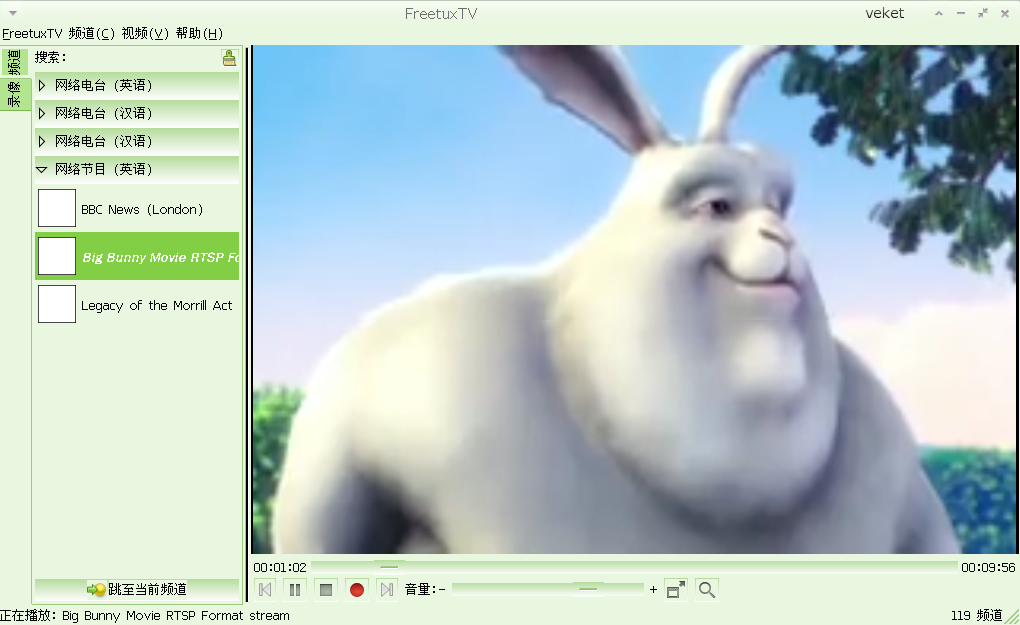Switch to the 频道 side tab
The width and height of the screenshot is (1020, 625).
tap(14, 62)
